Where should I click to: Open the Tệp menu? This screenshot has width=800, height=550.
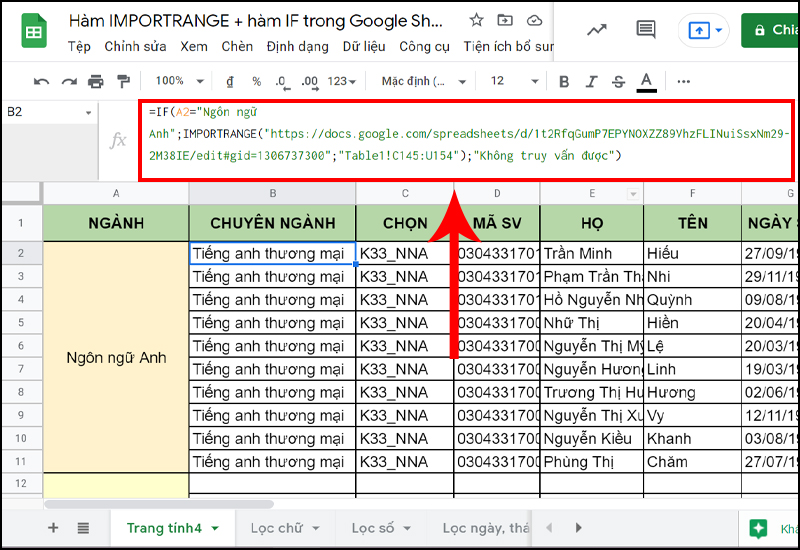pos(79,46)
